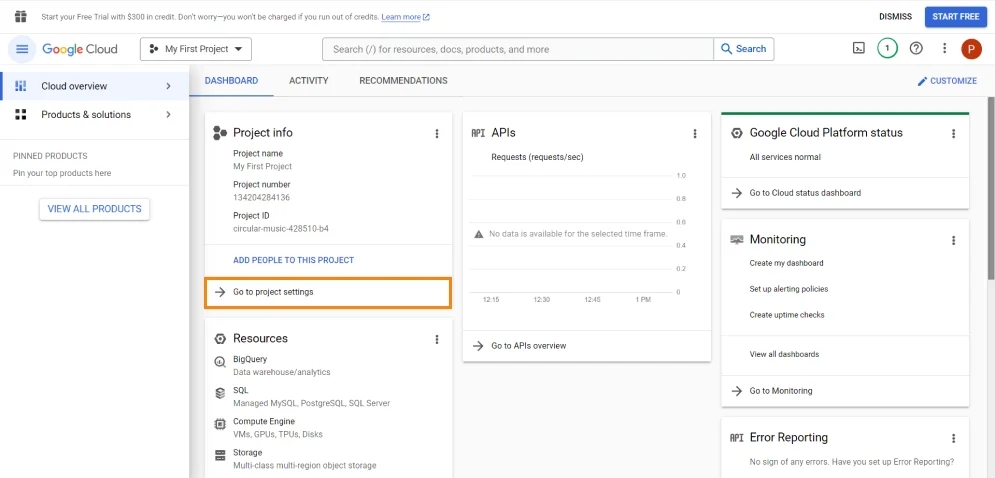The height and width of the screenshot is (478, 995).
Task: Switch to the Recommendations tab
Action: [403, 81]
